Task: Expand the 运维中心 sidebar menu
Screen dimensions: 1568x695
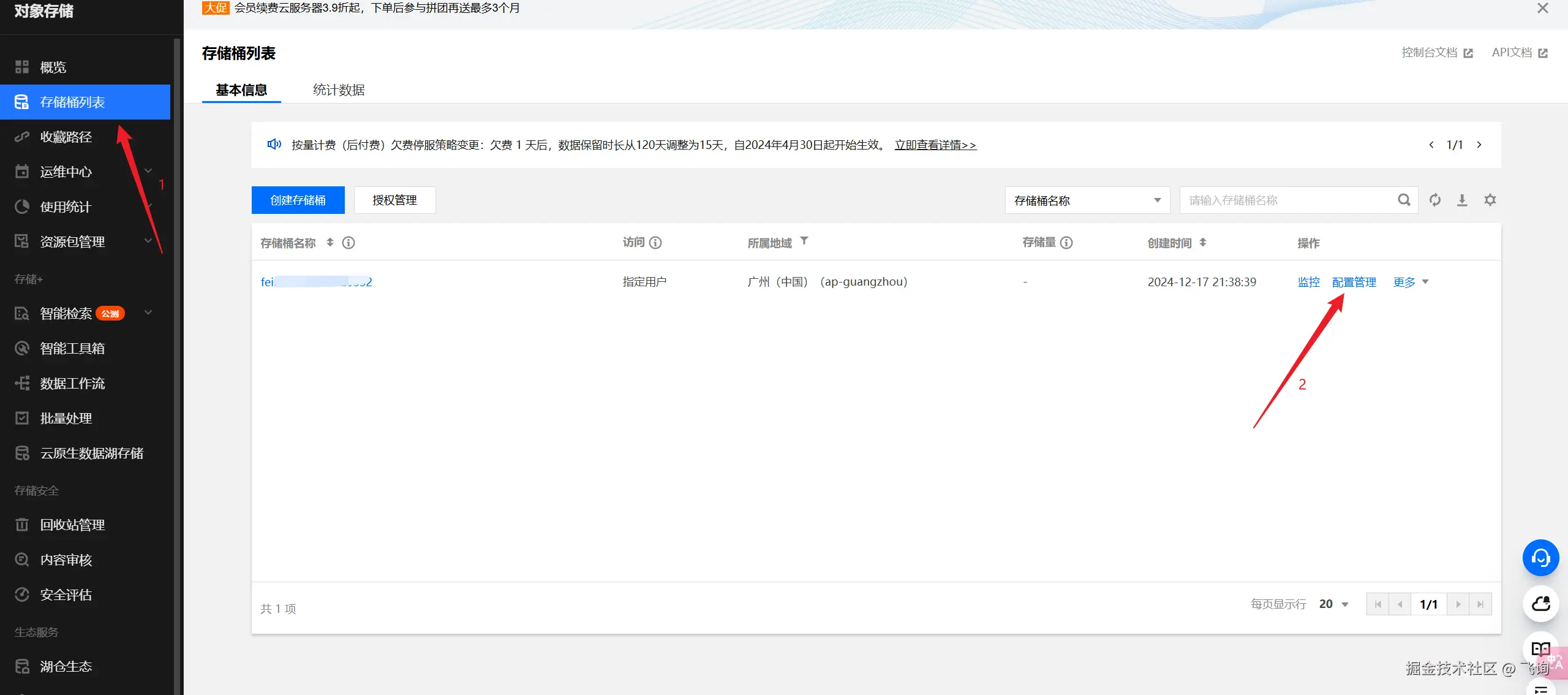Action: click(x=85, y=172)
